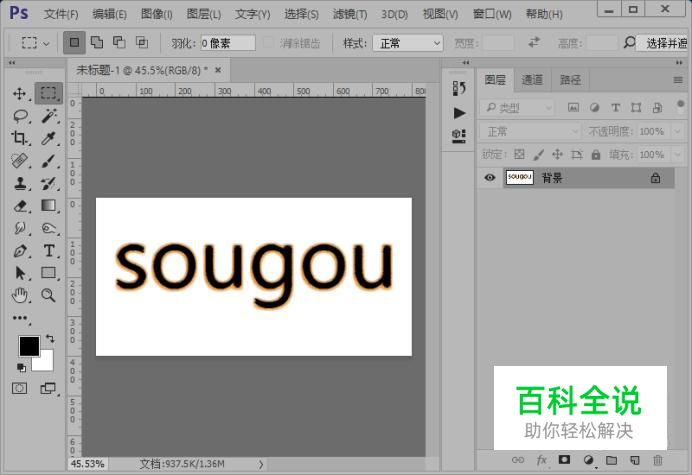The width and height of the screenshot is (692, 475).
Task: Open the Layers panel options menu
Action: point(678,80)
